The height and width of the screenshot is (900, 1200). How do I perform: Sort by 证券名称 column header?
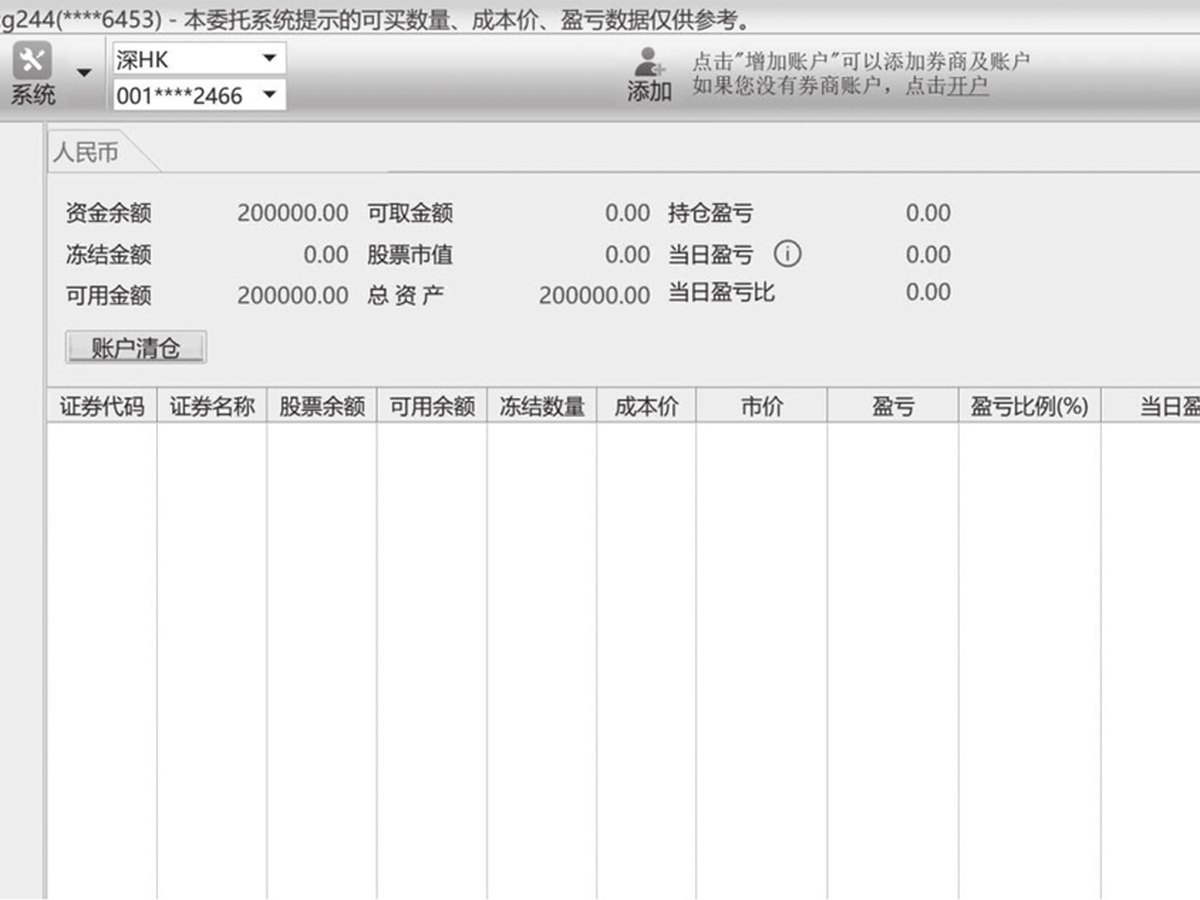pyautogui.click(x=212, y=407)
